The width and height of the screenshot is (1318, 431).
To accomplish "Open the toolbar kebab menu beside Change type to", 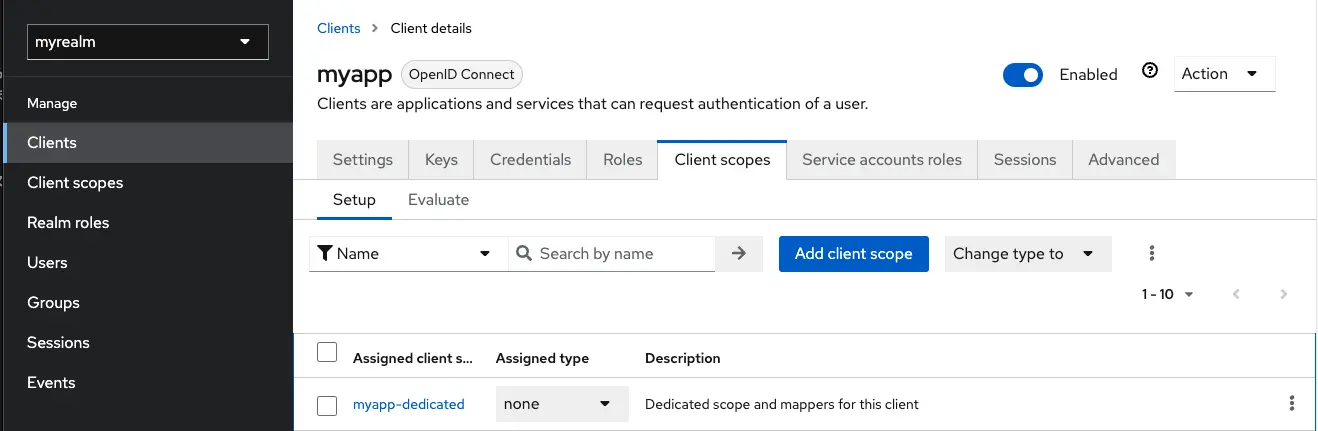I will coord(1152,254).
